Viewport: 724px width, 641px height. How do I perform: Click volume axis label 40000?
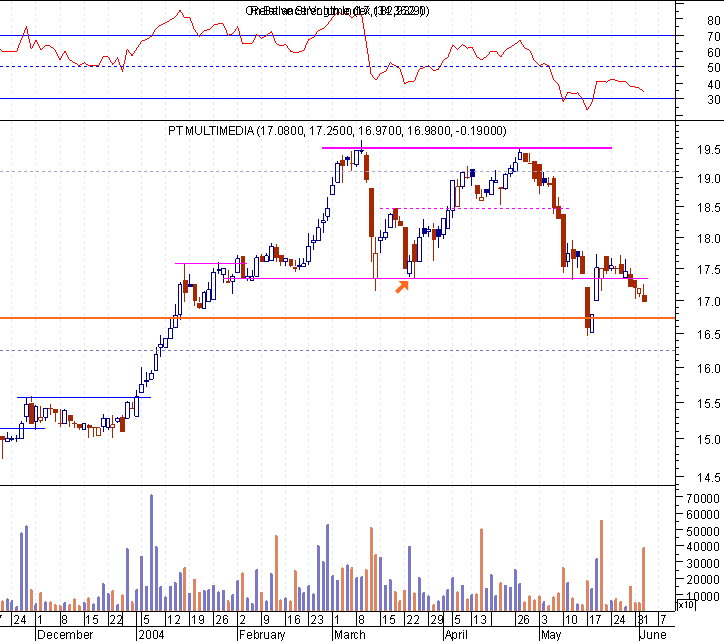[x=703, y=547]
